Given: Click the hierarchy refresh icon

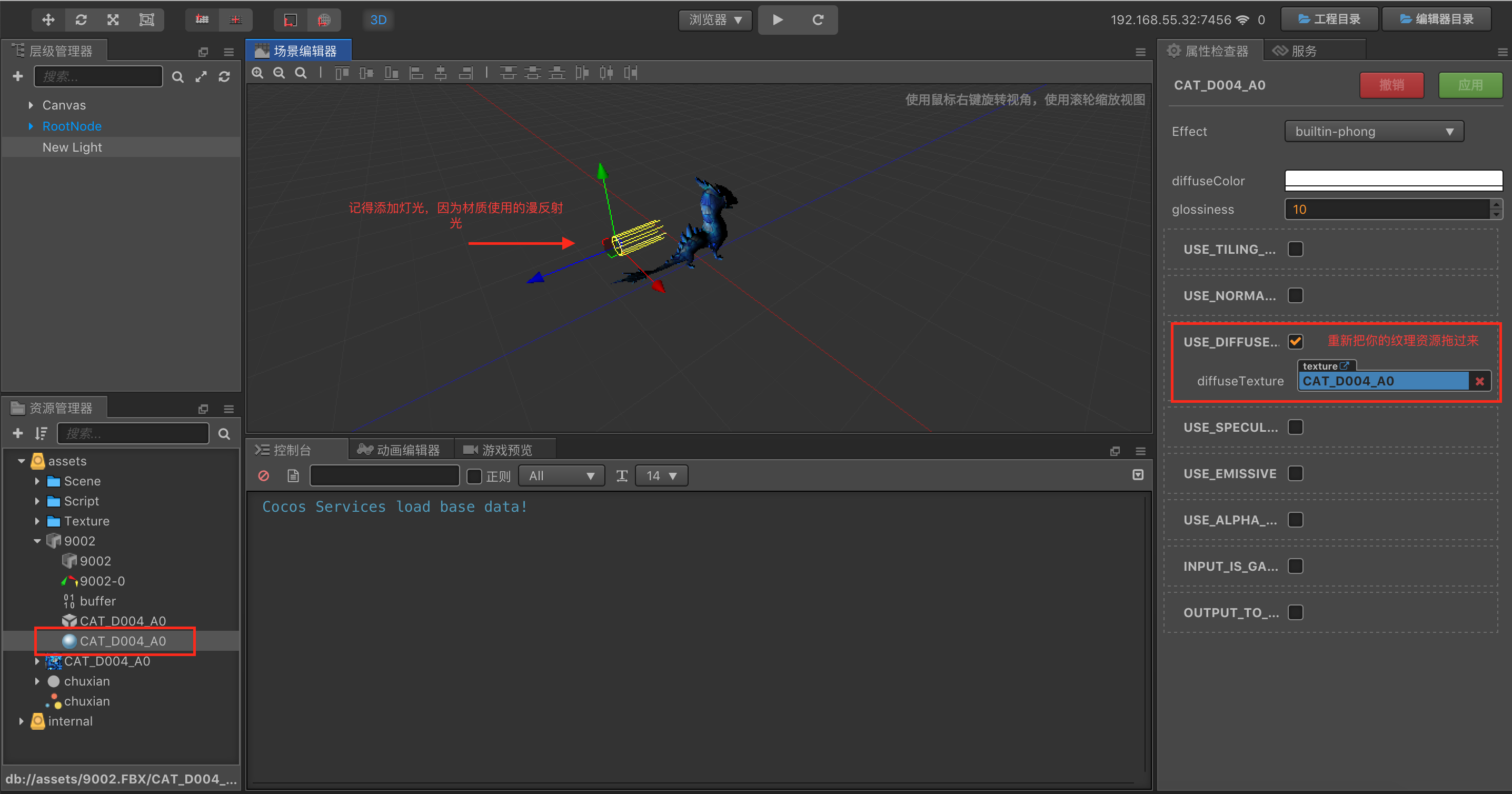Looking at the screenshot, I should [x=224, y=77].
